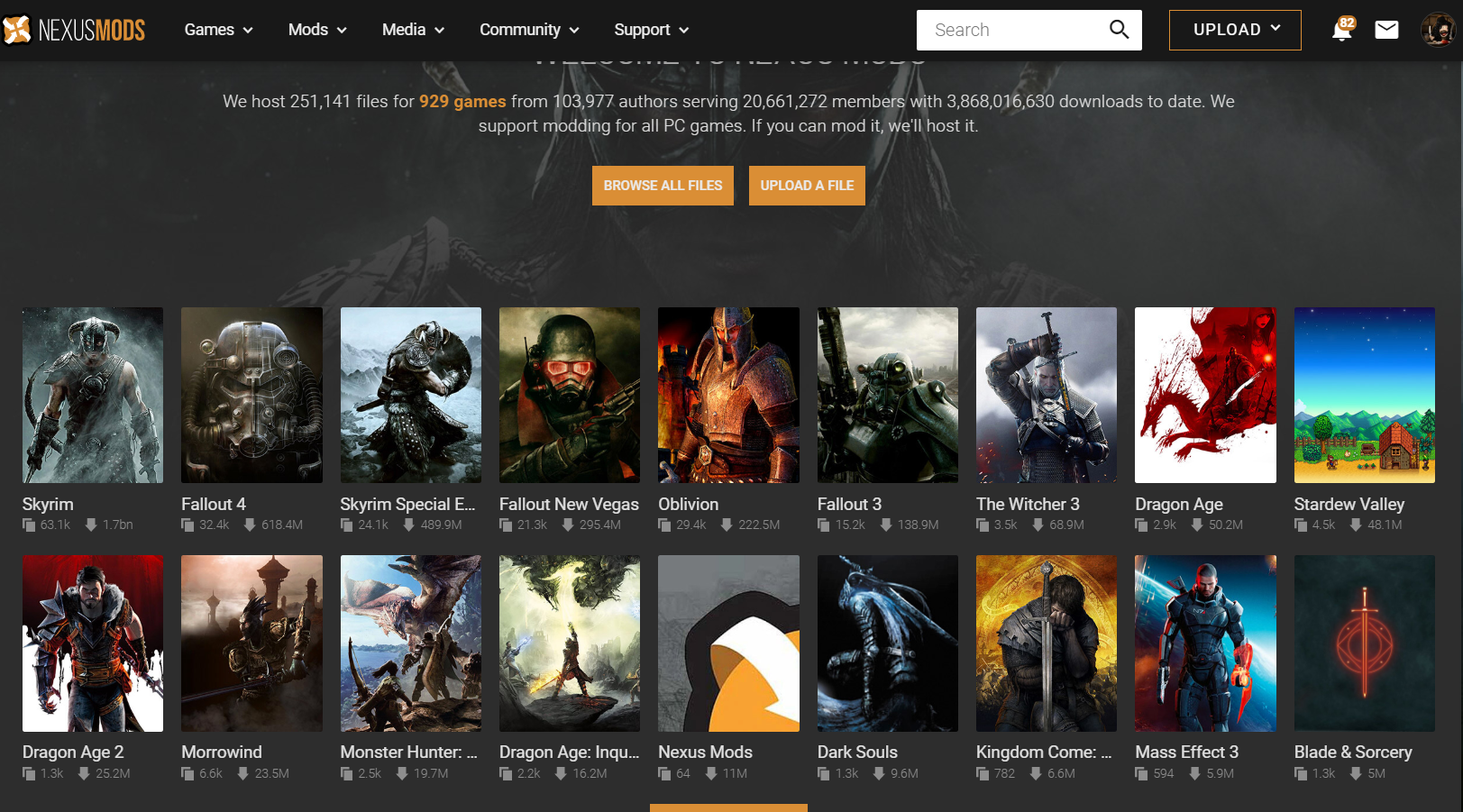Open the Blade & Sorcery cover thumbnail
The height and width of the screenshot is (812, 1463).
(x=1365, y=643)
